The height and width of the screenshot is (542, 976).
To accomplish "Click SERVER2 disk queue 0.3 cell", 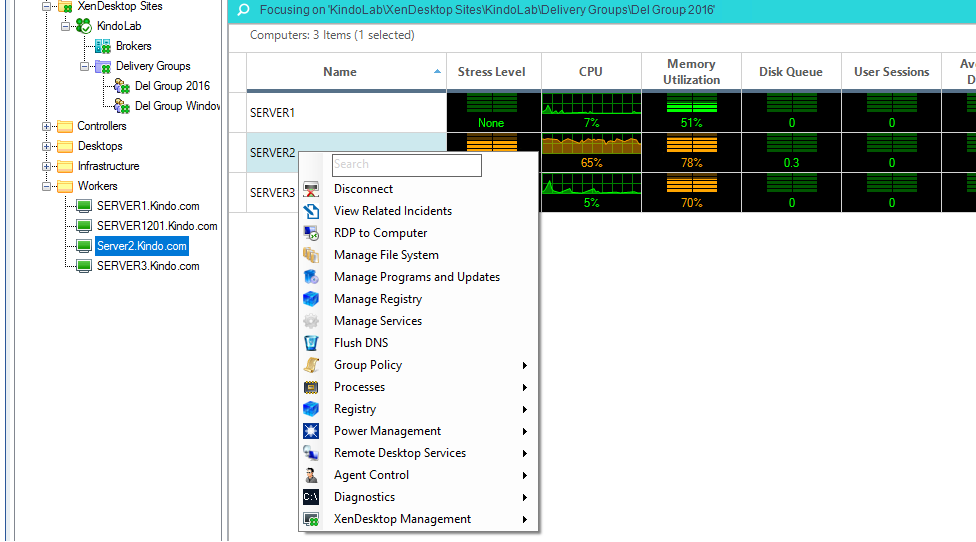I will [x=791, y=152].
